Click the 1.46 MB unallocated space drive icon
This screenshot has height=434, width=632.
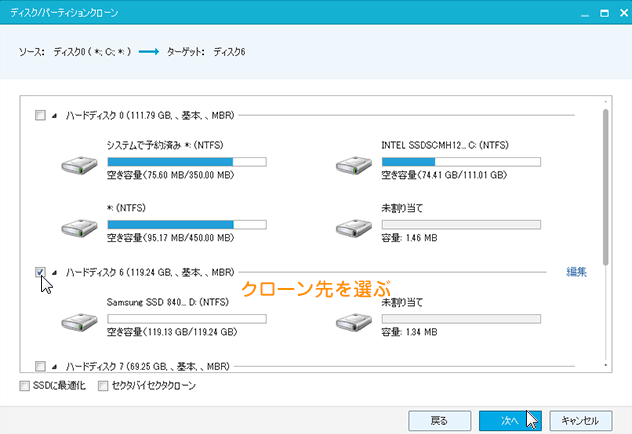(354, 228)
